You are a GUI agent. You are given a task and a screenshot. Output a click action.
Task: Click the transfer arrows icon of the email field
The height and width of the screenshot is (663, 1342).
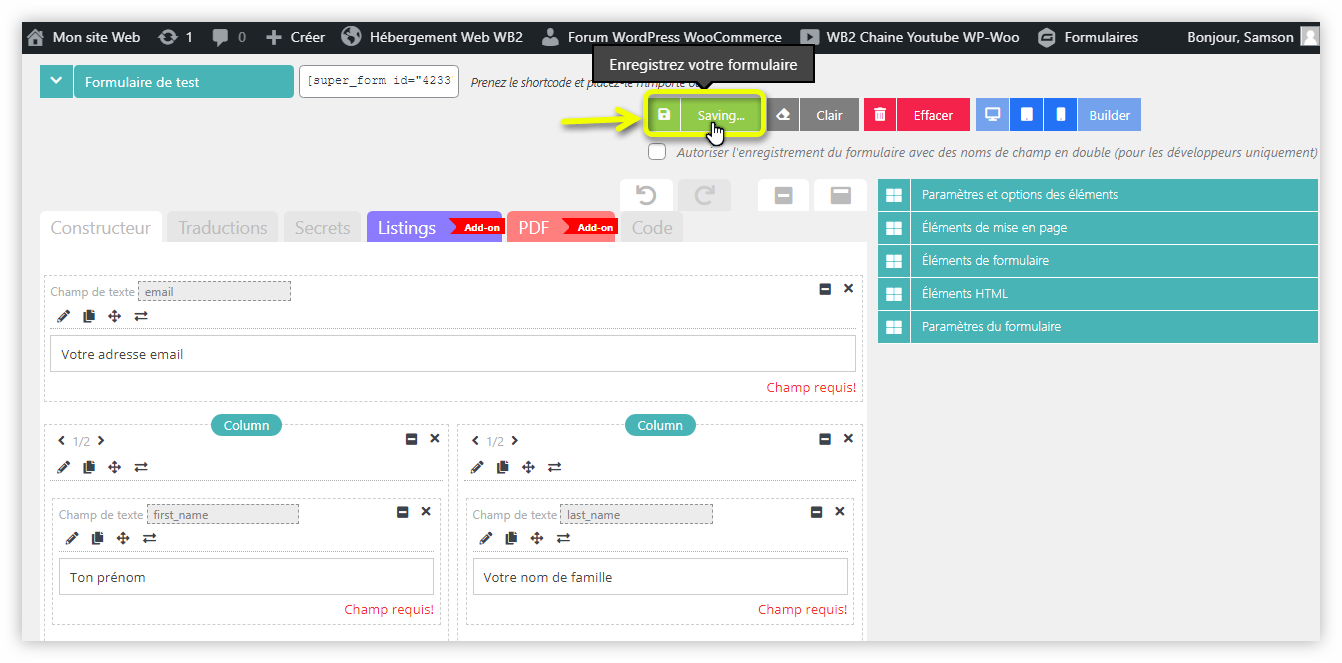pyautogui.click(x=141, y=316)
